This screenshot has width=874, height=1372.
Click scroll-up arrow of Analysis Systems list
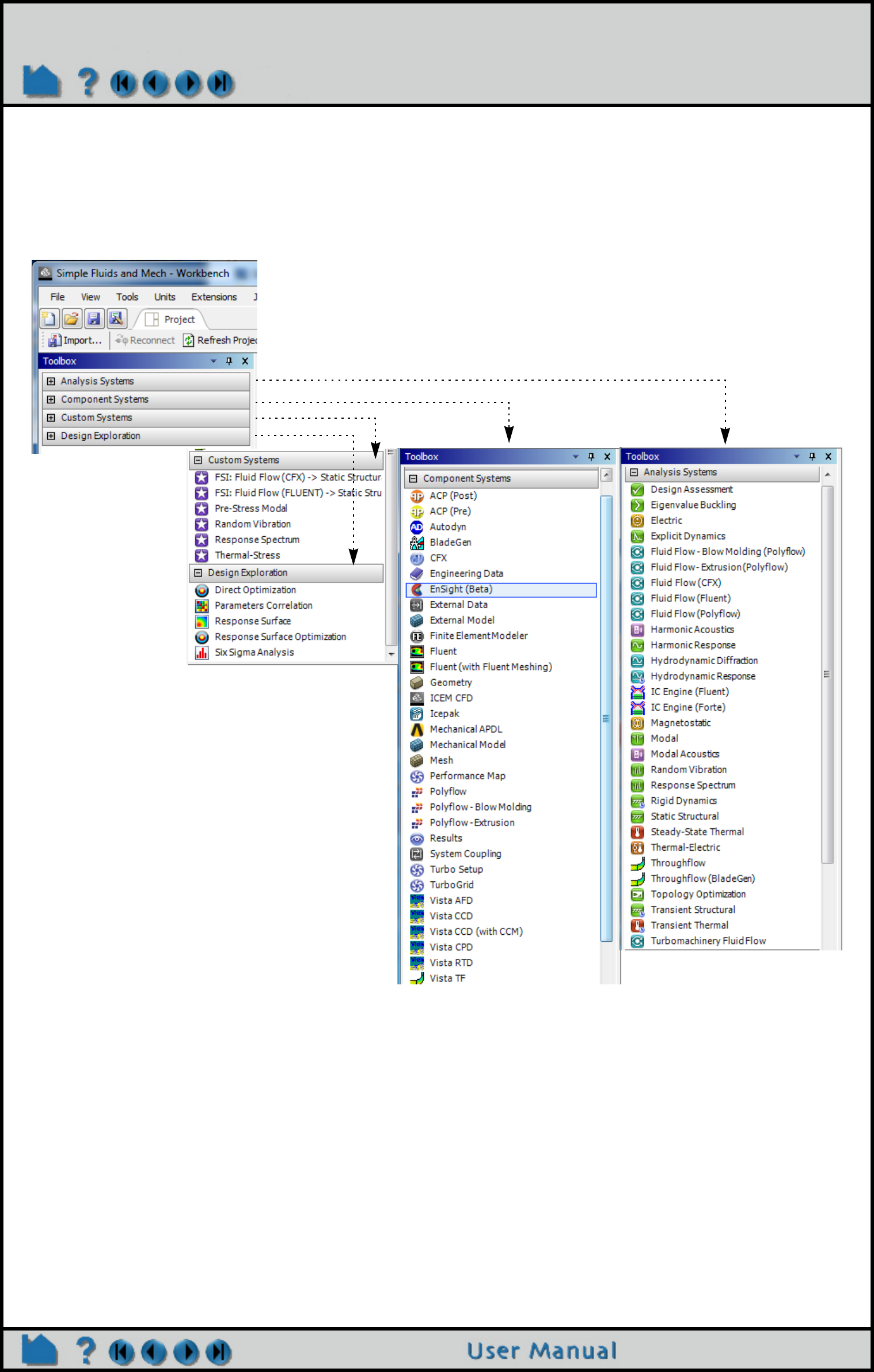(827, 475)
